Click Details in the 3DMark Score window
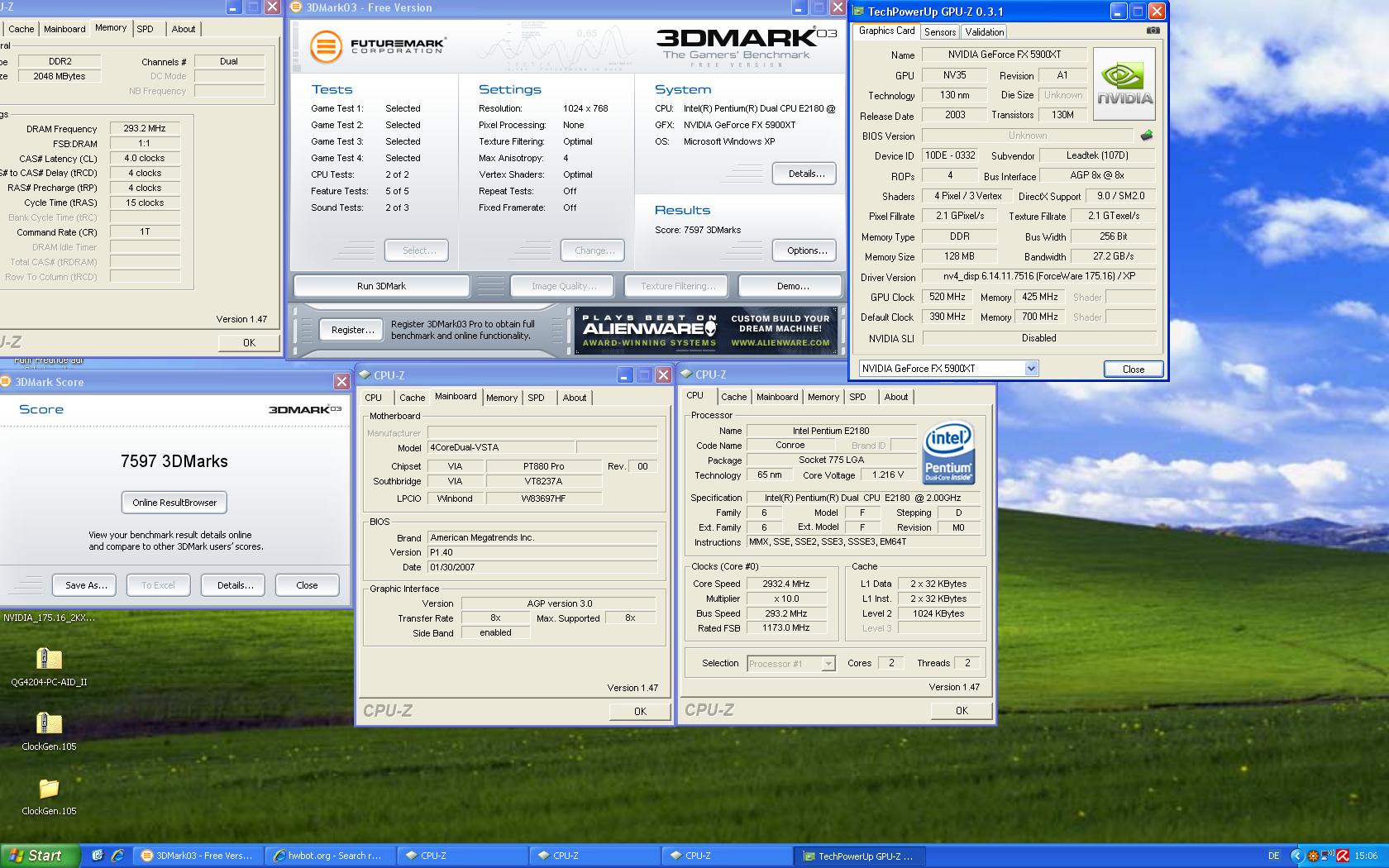 pos(235,585)
